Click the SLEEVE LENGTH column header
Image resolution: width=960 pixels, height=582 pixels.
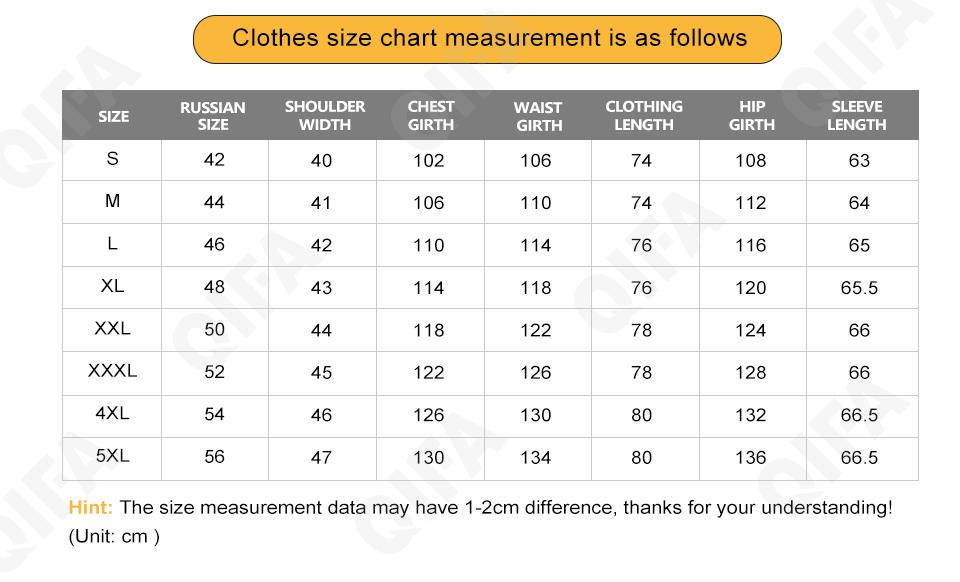(857, 116)
